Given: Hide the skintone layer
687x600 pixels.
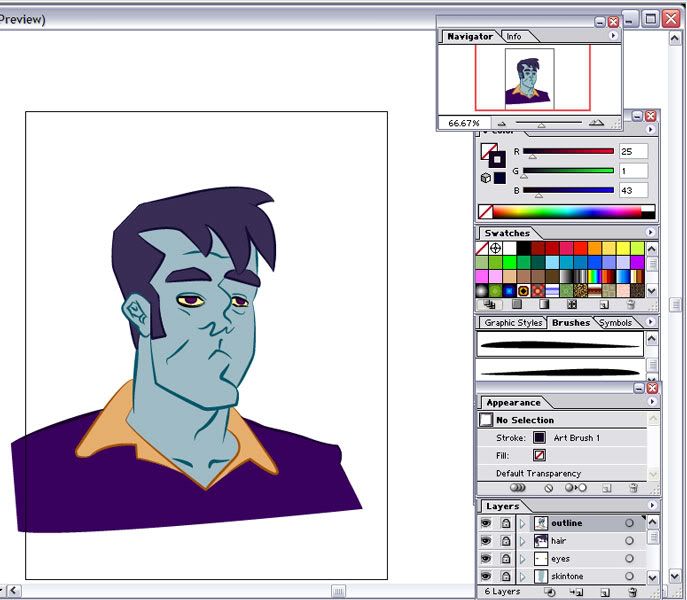Looking at the screenshot, I should pos(485,576).
